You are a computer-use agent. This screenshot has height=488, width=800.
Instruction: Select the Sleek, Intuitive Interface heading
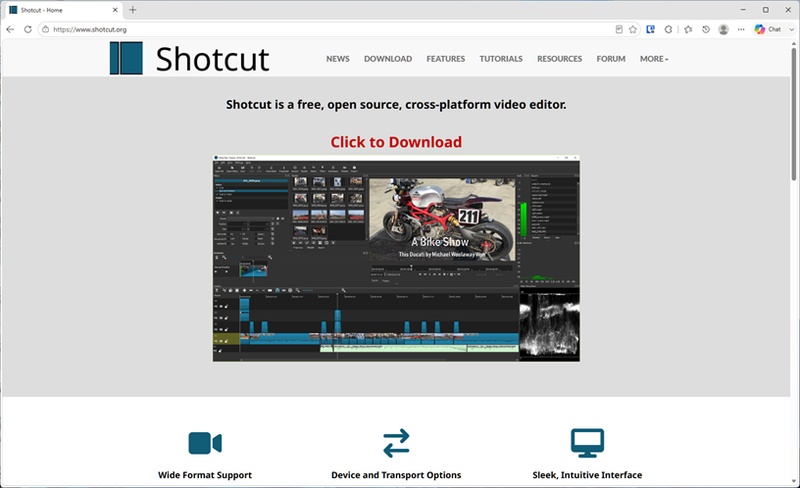587,475
